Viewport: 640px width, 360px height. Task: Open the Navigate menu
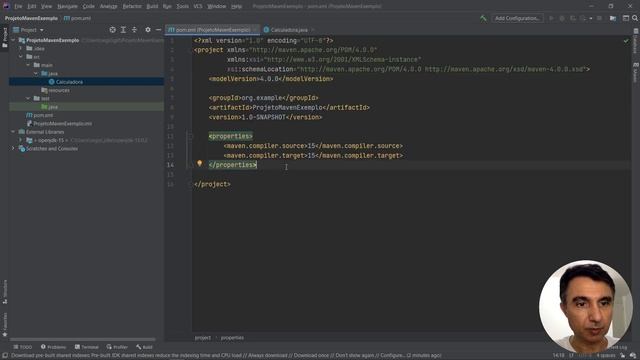(x=67, y=7)
